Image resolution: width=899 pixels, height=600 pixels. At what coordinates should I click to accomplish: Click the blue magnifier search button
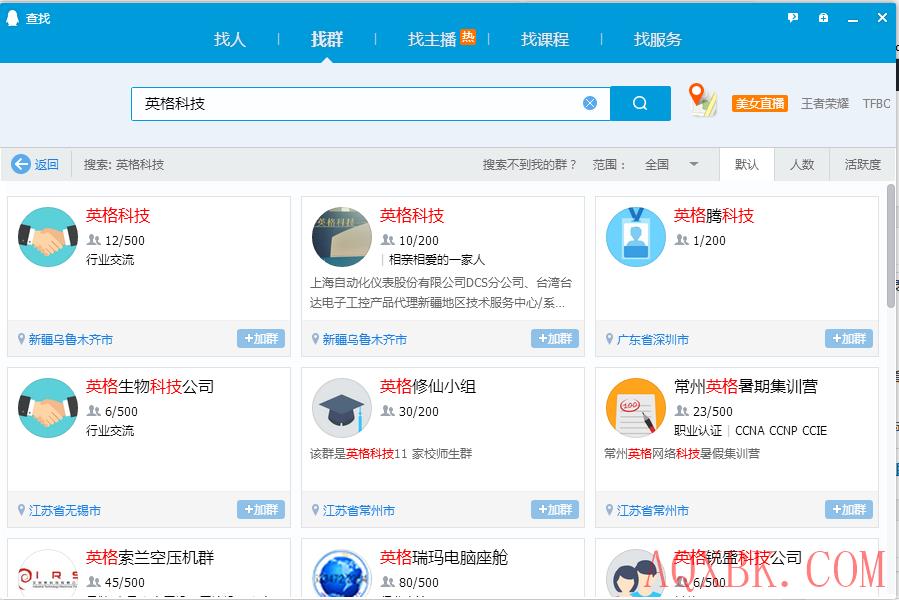click(x=640, y=103)
